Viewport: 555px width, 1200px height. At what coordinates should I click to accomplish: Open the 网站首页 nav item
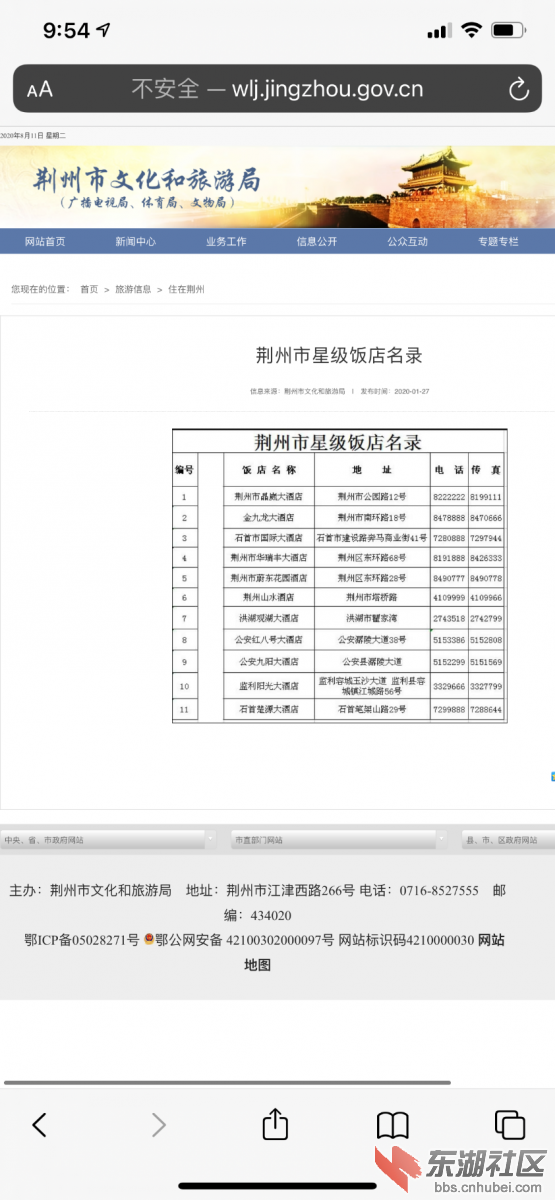[x=45, y=241]
